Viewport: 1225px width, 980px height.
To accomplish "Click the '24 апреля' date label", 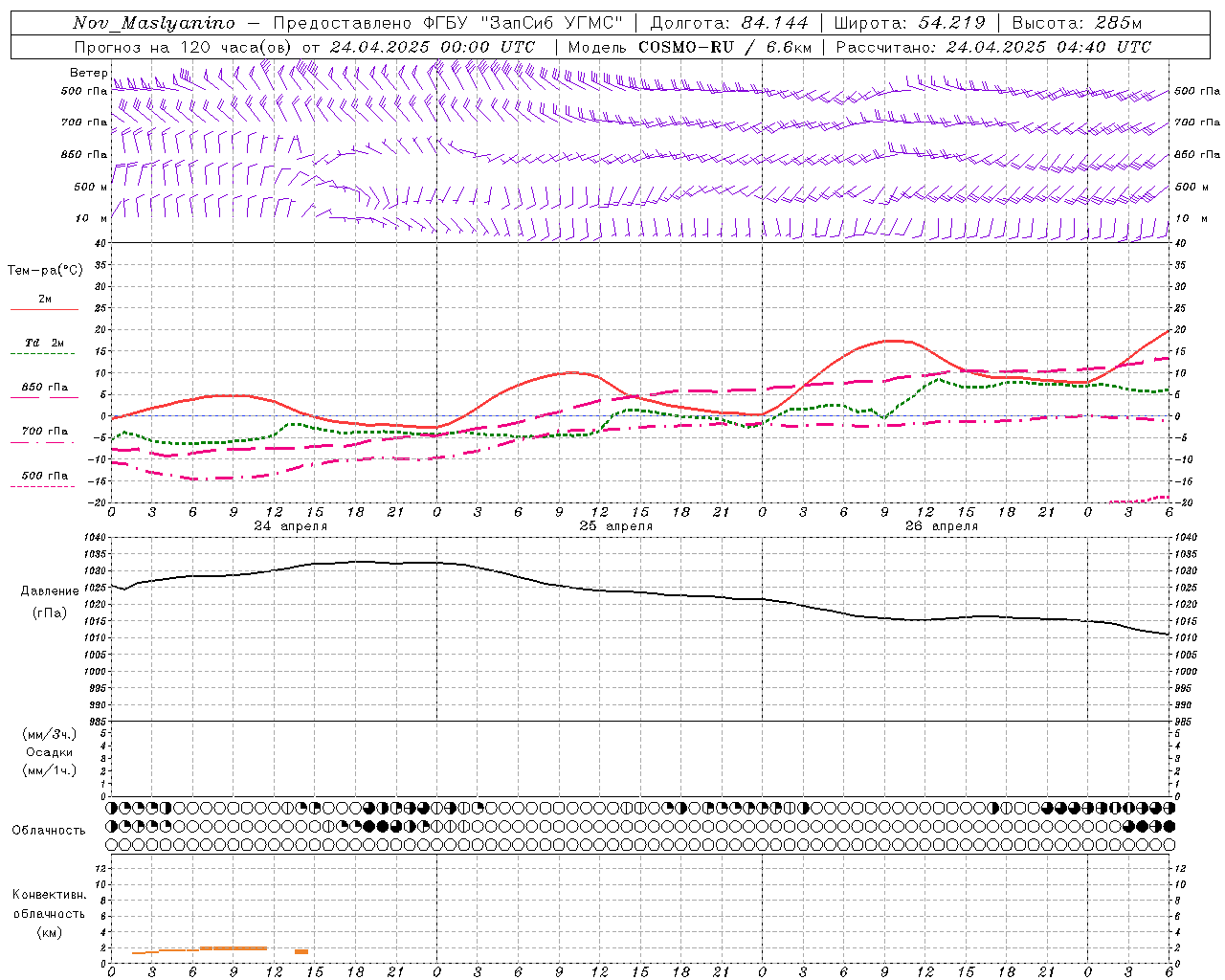I will 290,526.
